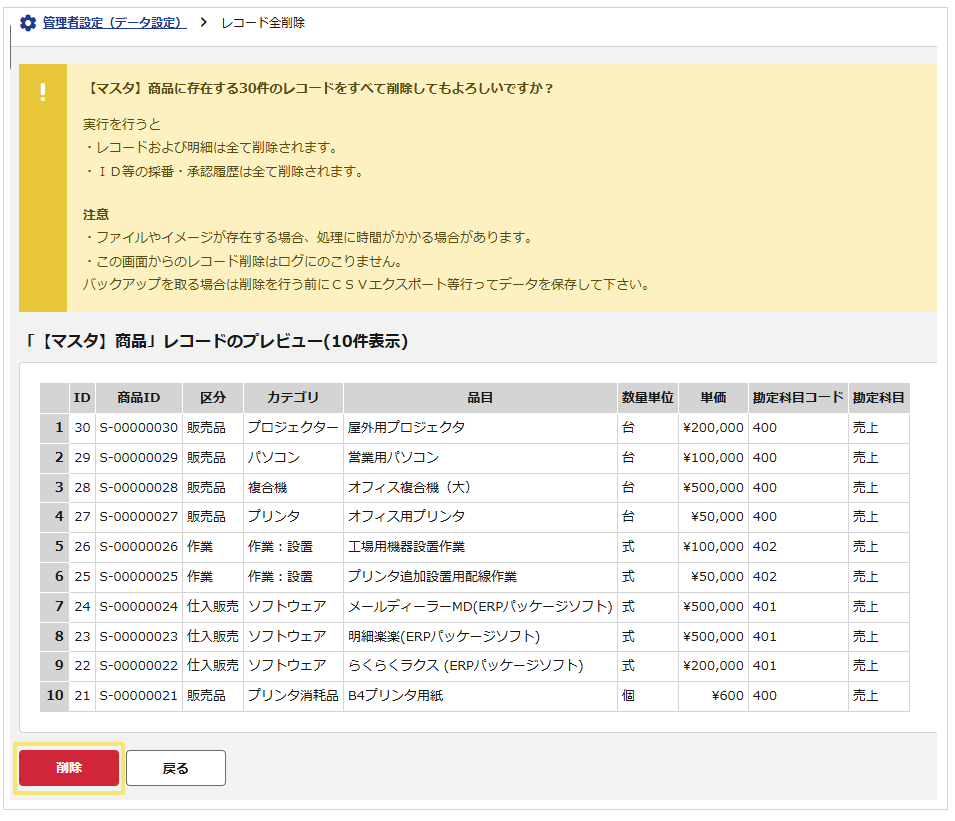Click the パソコン category cell
The height and width of the screenshot is (821, 955).
(293, 457)
